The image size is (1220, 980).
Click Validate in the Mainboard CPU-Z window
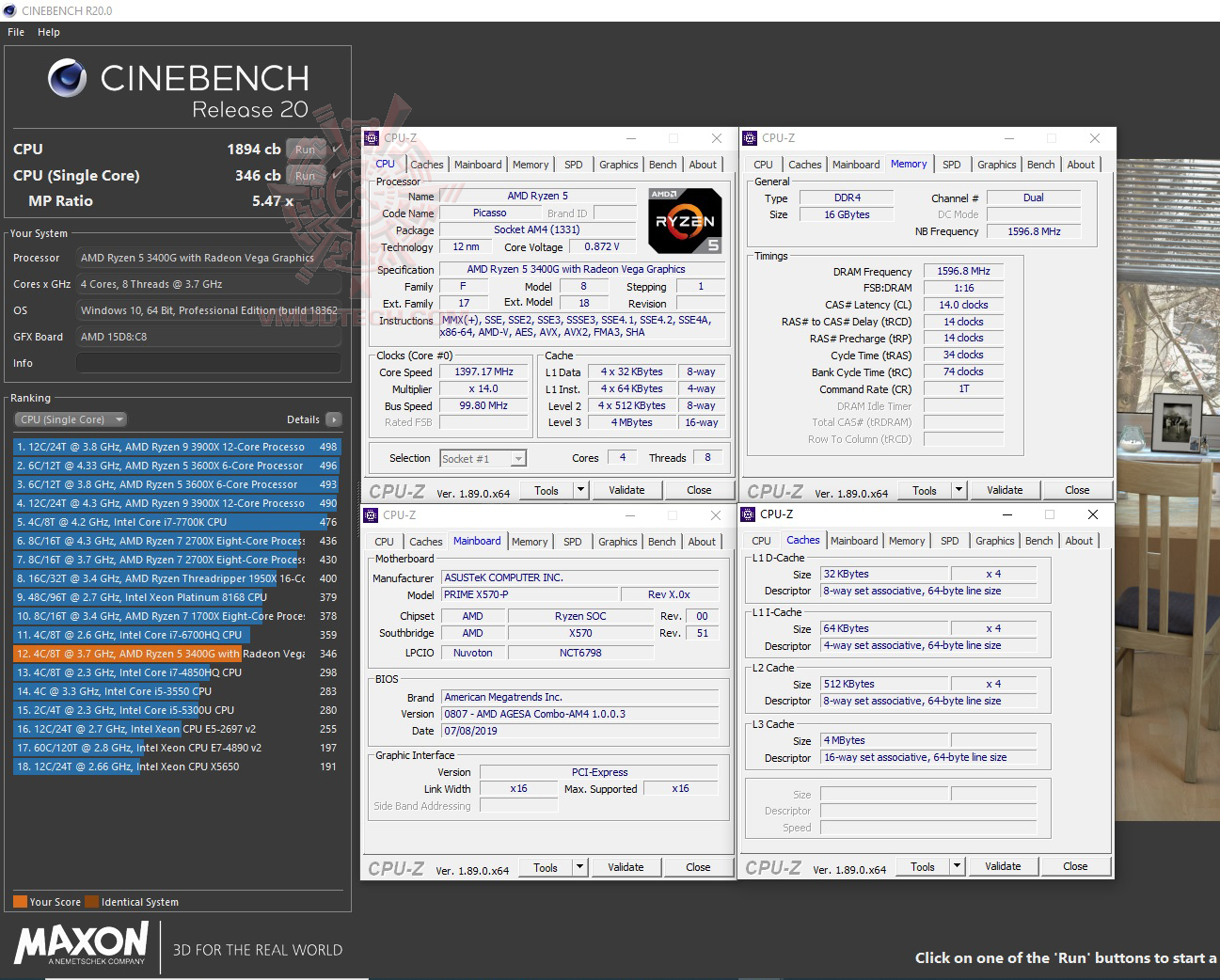(626, 867)
